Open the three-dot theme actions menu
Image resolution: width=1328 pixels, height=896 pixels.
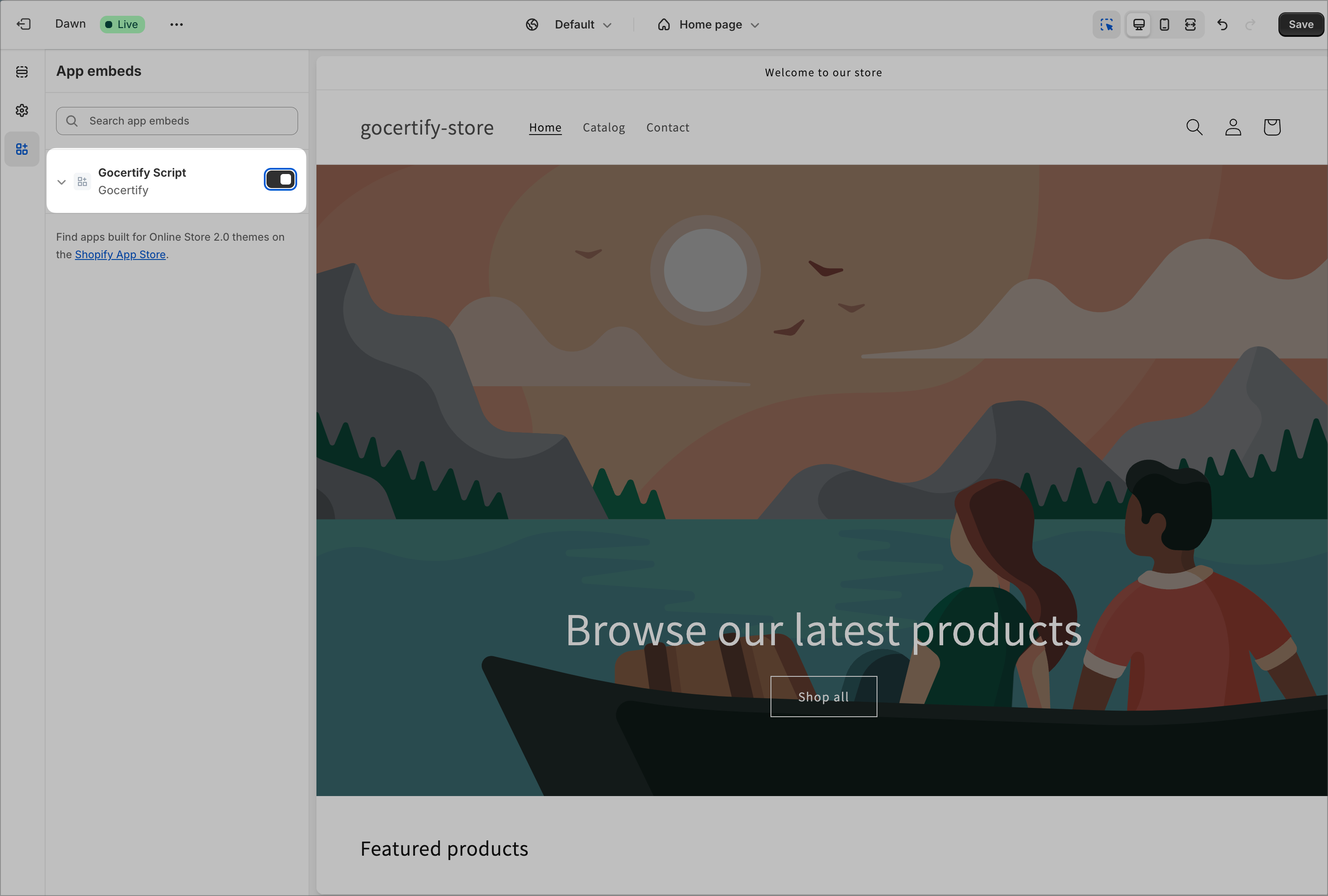coord(177,25)
